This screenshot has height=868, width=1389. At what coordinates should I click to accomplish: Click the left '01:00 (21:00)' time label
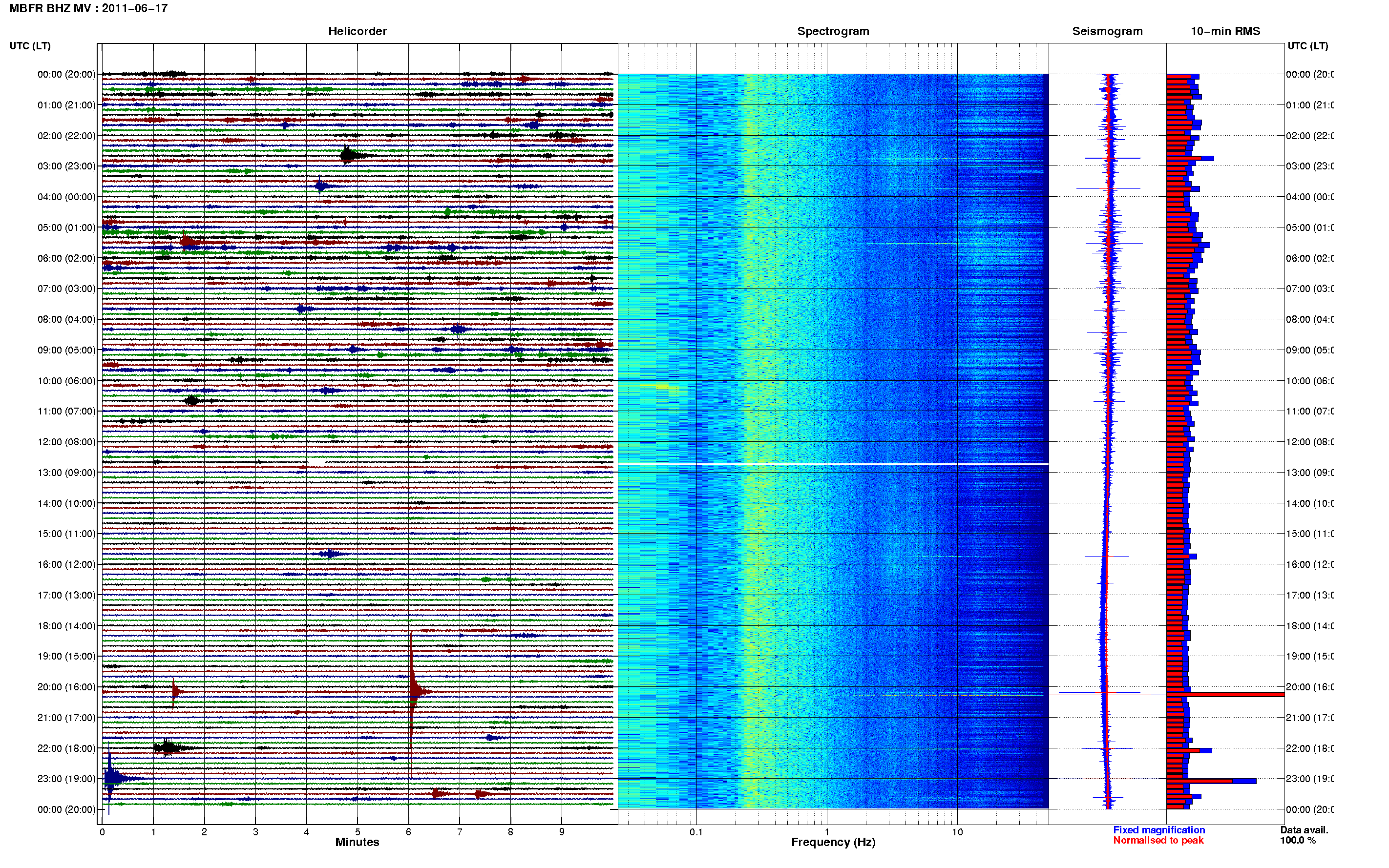[66, 105]
